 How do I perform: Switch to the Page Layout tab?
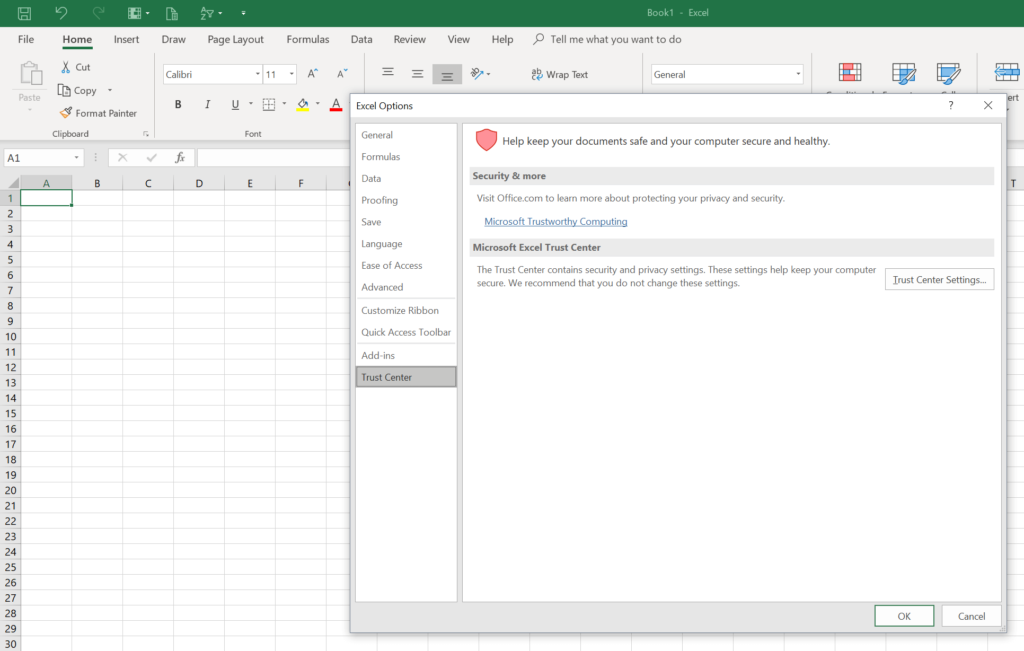point(236,39)
